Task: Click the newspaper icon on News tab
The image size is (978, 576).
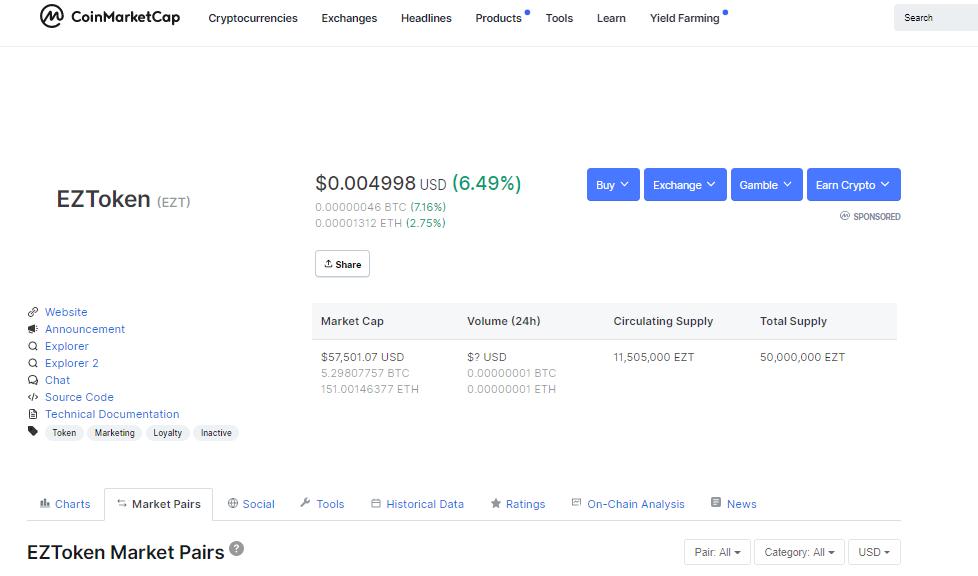Action: (x=716, y=502)
